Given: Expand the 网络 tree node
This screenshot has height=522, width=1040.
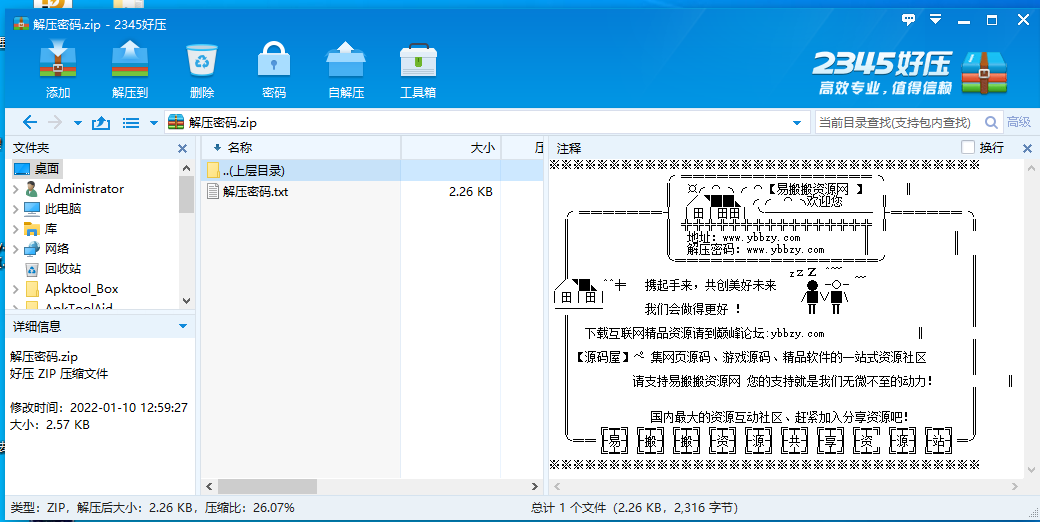Looking at the screenshot, I should click(x=16, y=249).
